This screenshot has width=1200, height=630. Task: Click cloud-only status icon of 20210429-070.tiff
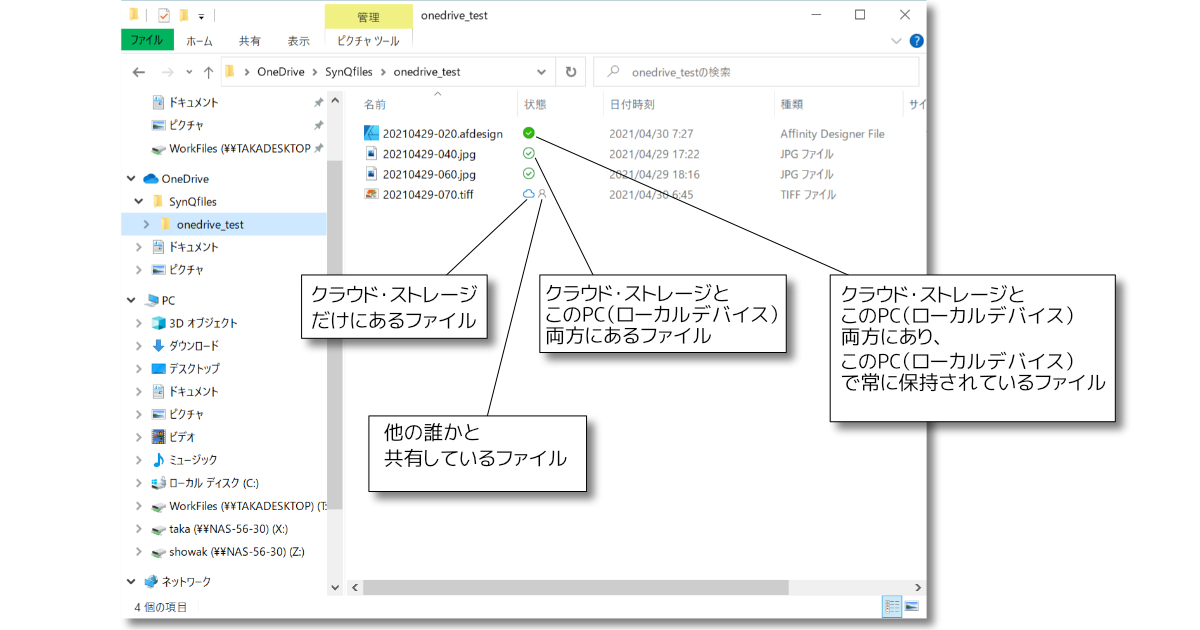point(528,194)
